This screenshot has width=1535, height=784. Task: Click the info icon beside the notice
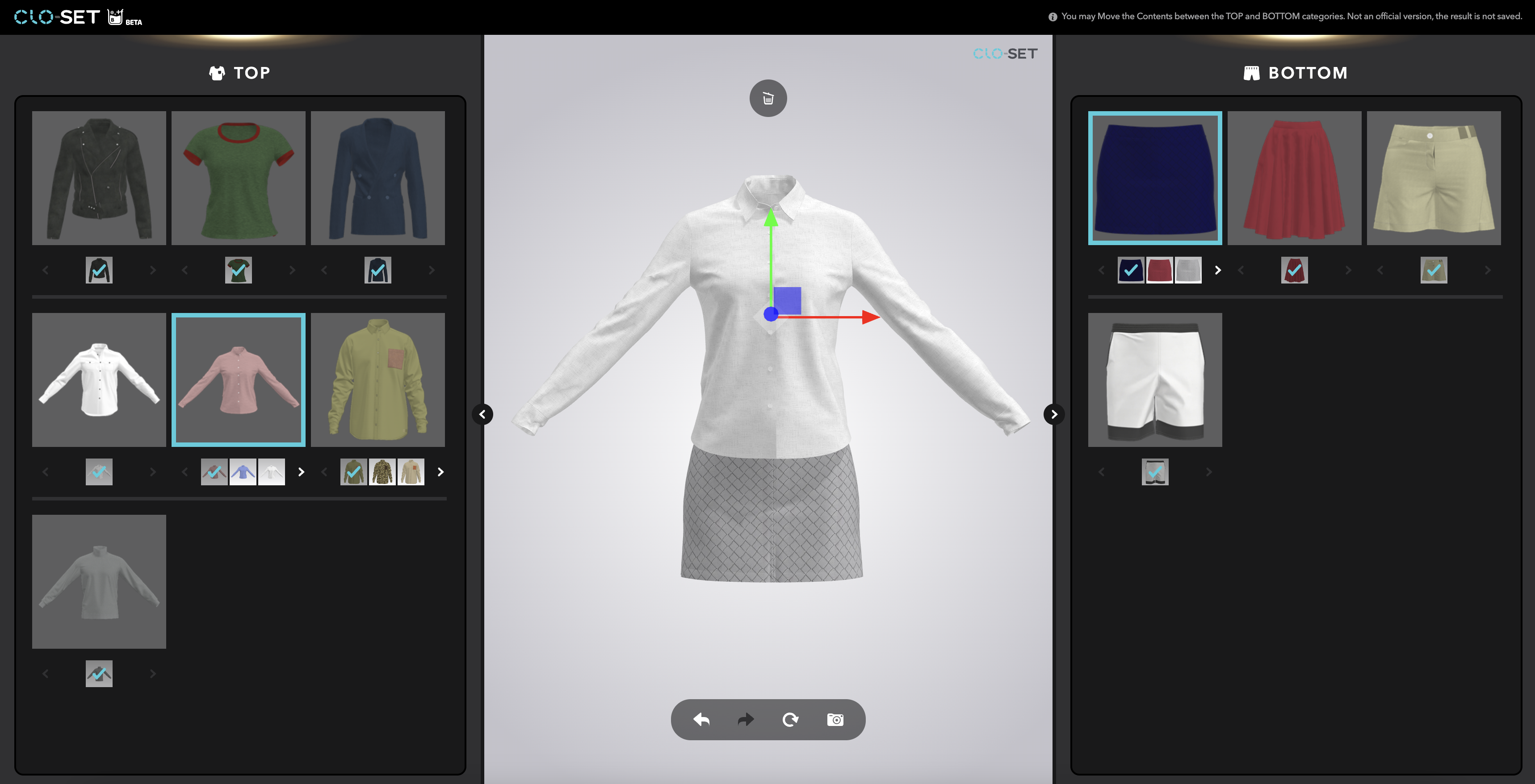[x=1053, y=17]
